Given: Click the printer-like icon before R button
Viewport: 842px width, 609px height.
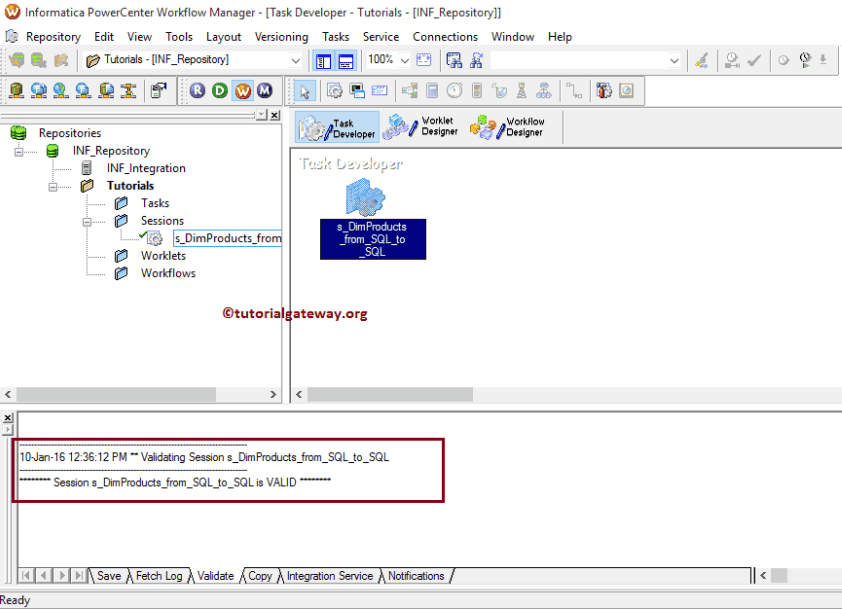Looking at the screenshot, I should 158,91.
